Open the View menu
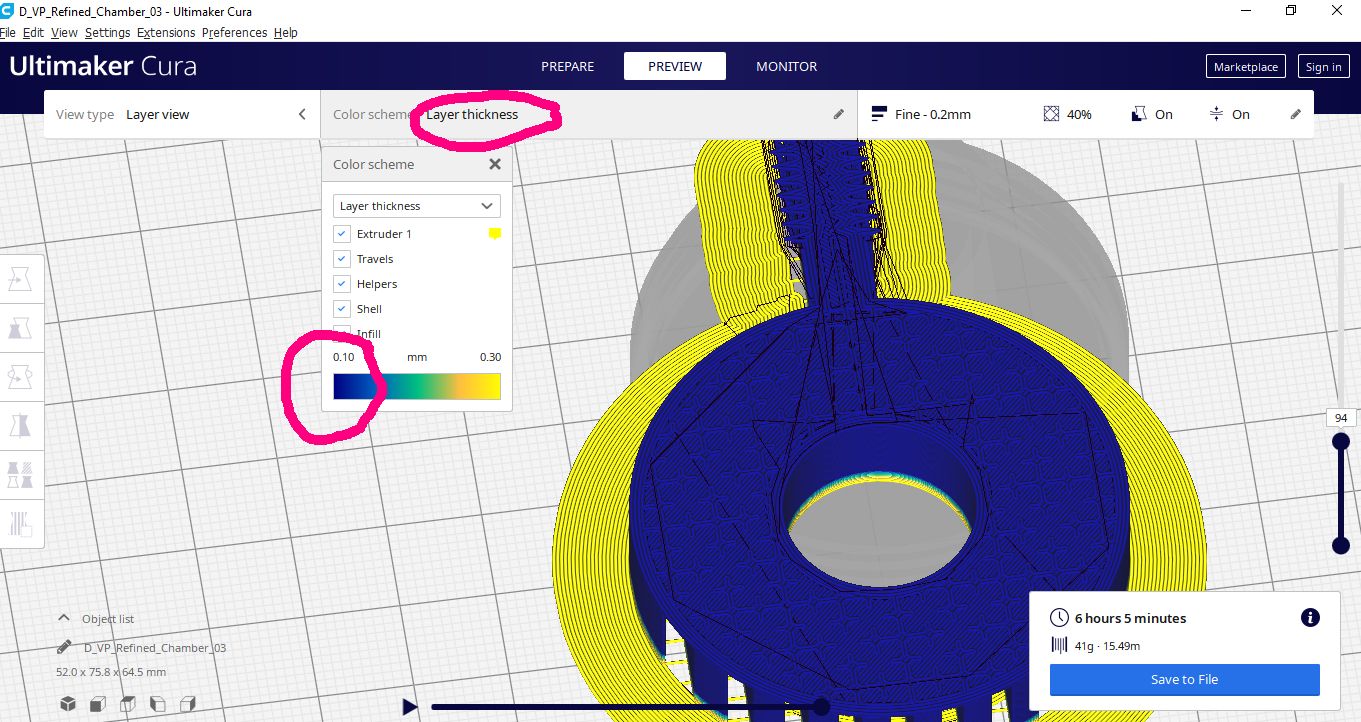This screenshot has height=722, width=1361. pos(64,33)
